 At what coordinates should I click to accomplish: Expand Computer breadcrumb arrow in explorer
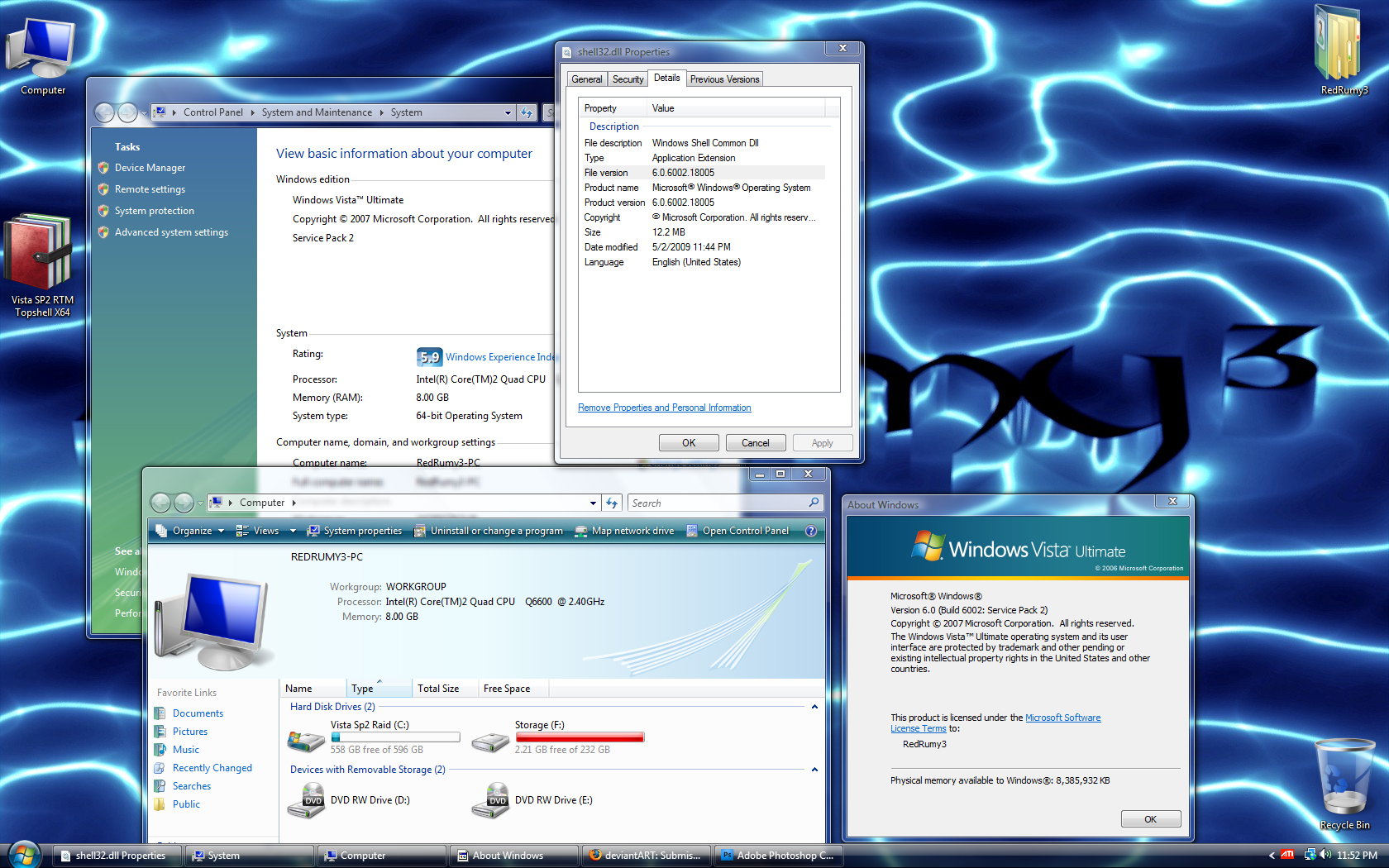click(x=294, y=503)
